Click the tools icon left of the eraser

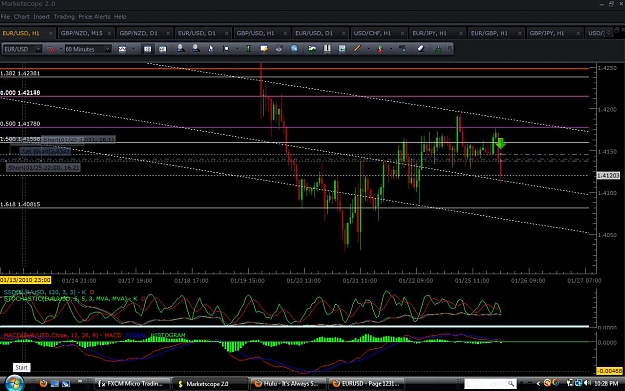pos(403,49)
